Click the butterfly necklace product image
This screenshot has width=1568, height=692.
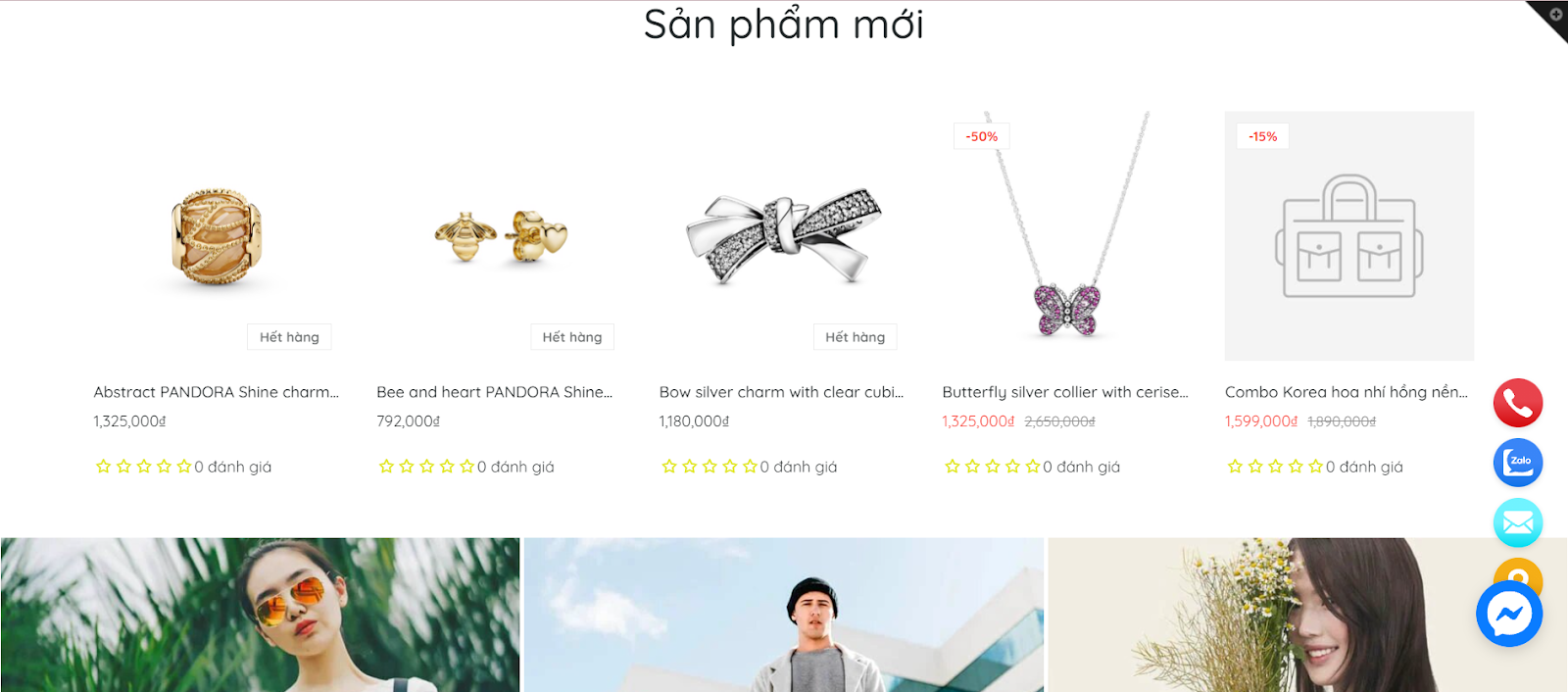click(1066, 236)
